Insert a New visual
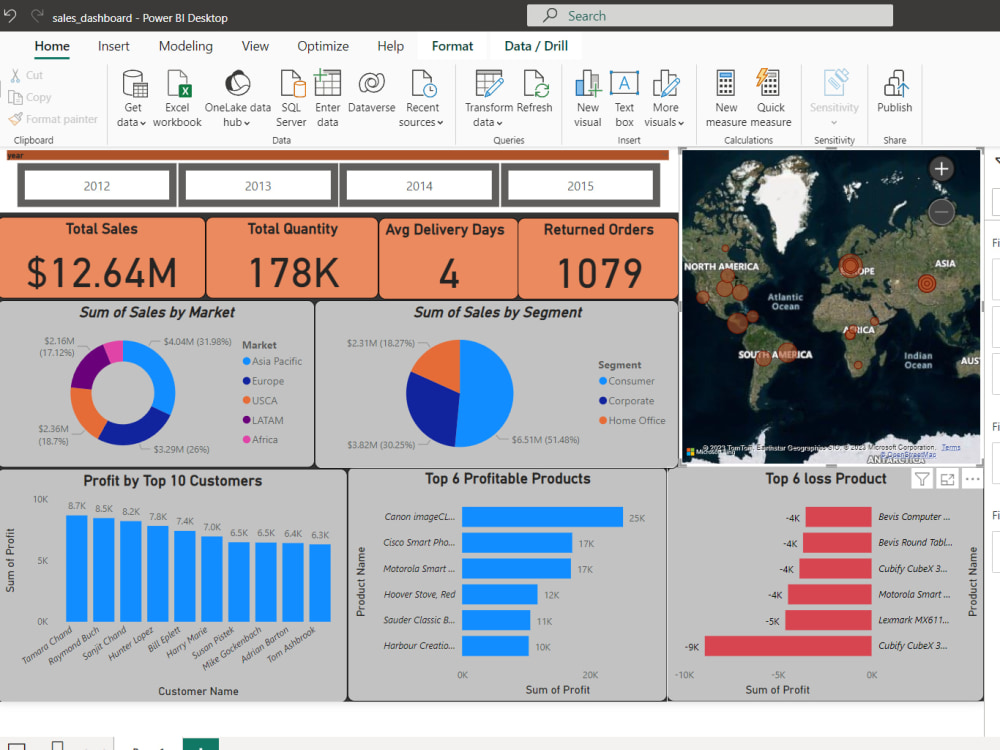1000x750 pixels. [x=587, y=95]
